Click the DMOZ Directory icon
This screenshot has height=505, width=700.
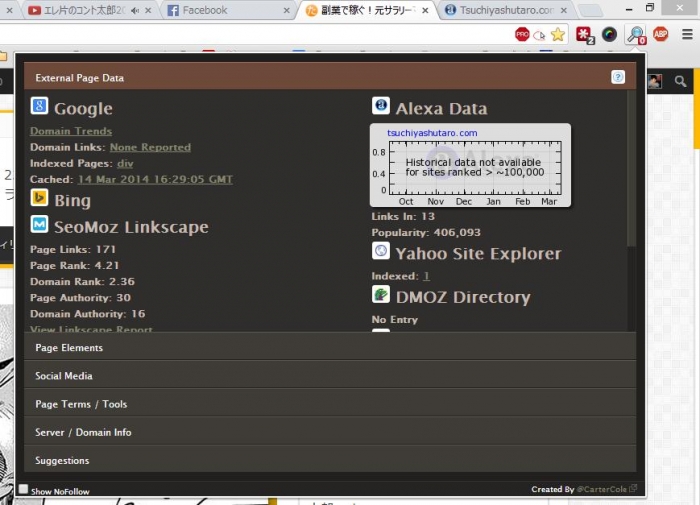click(x=381, y=294)
